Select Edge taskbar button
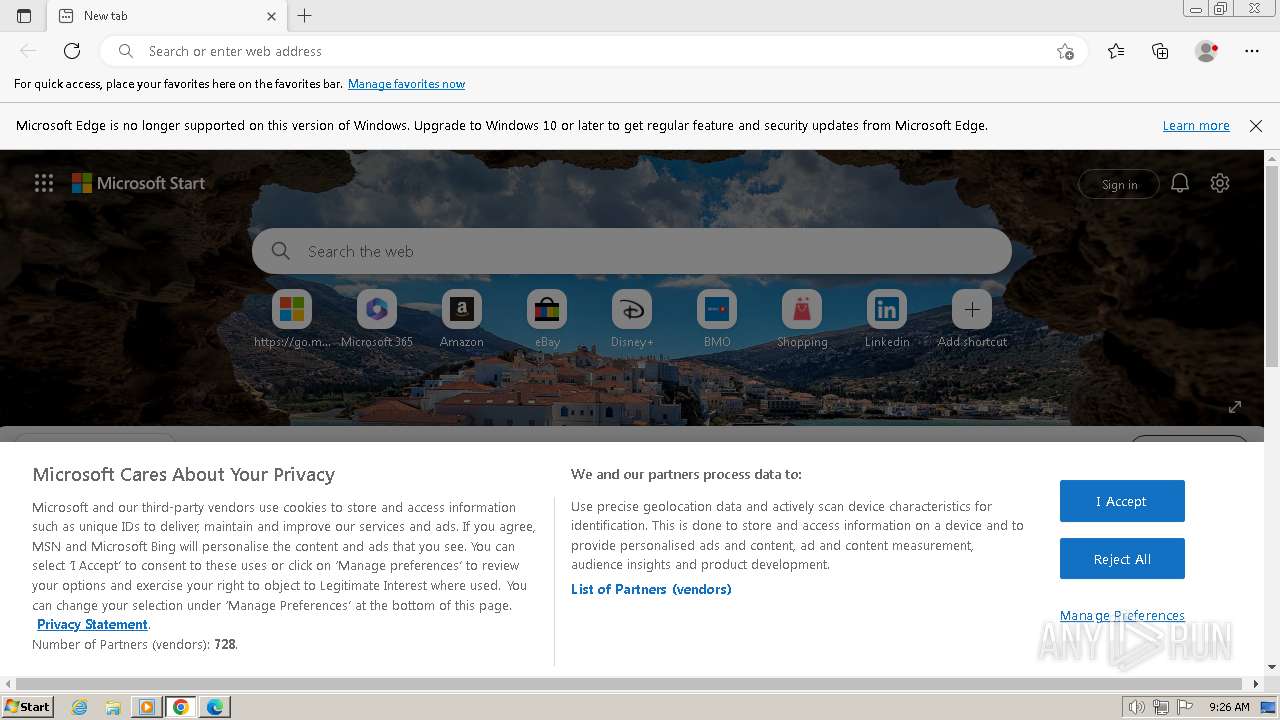The image size is (1280, 720). 215,707
